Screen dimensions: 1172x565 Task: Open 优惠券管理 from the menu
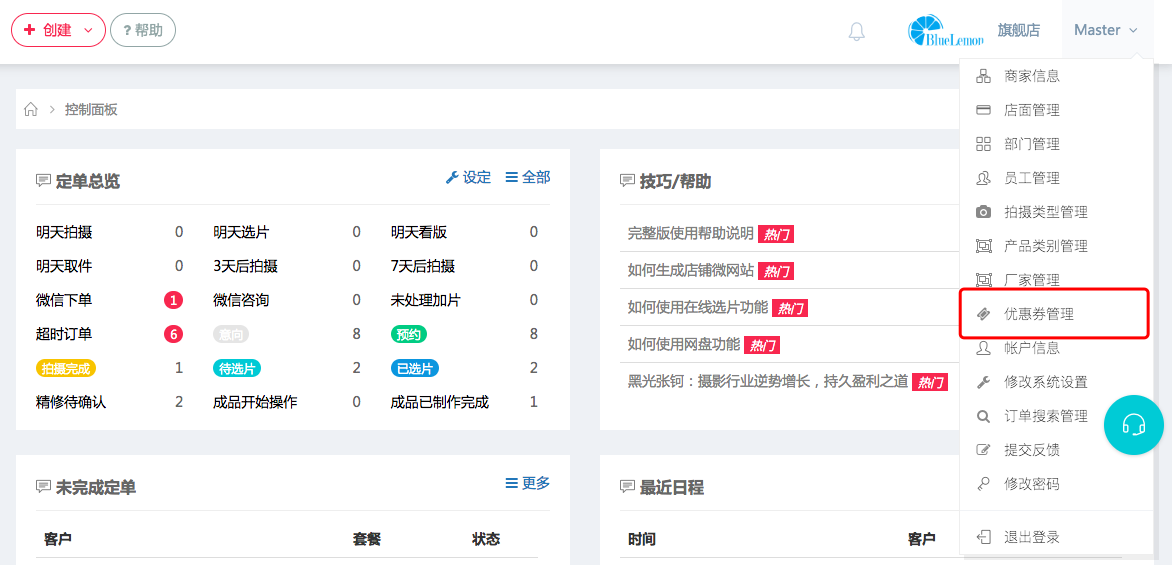tap(1038, 314)
